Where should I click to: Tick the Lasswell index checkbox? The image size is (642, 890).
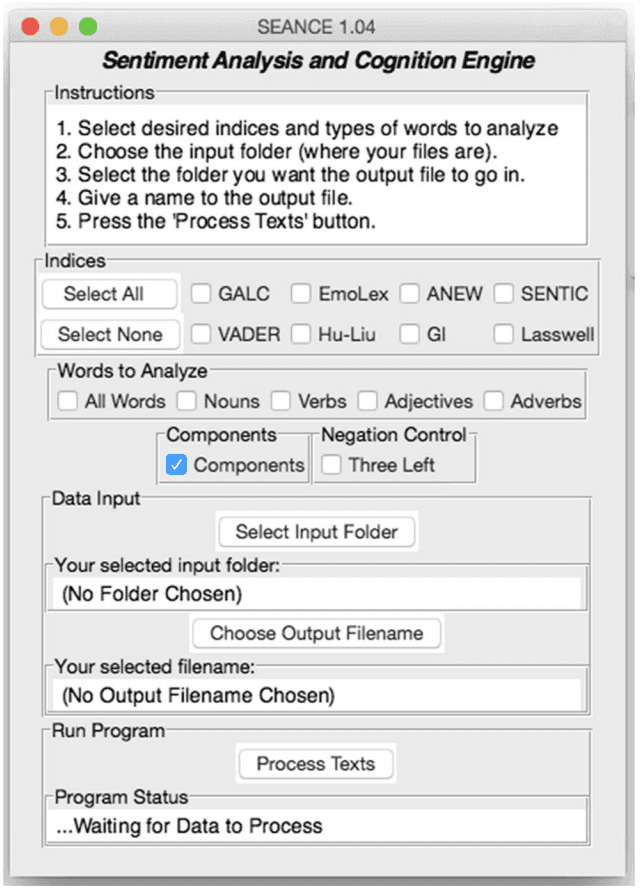[x=504, y=334]
